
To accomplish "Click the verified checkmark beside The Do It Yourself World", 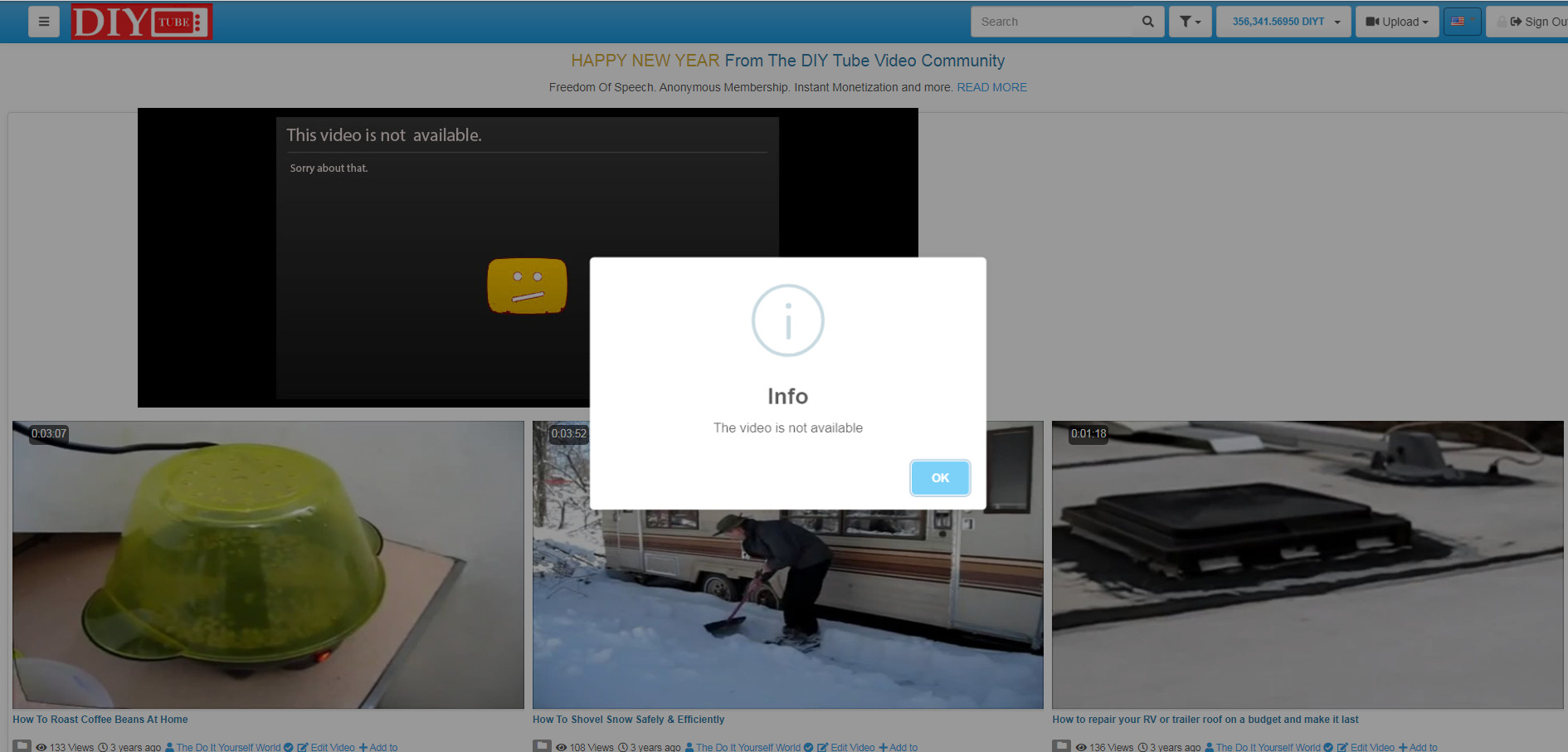I will click(x=288, y=746).
